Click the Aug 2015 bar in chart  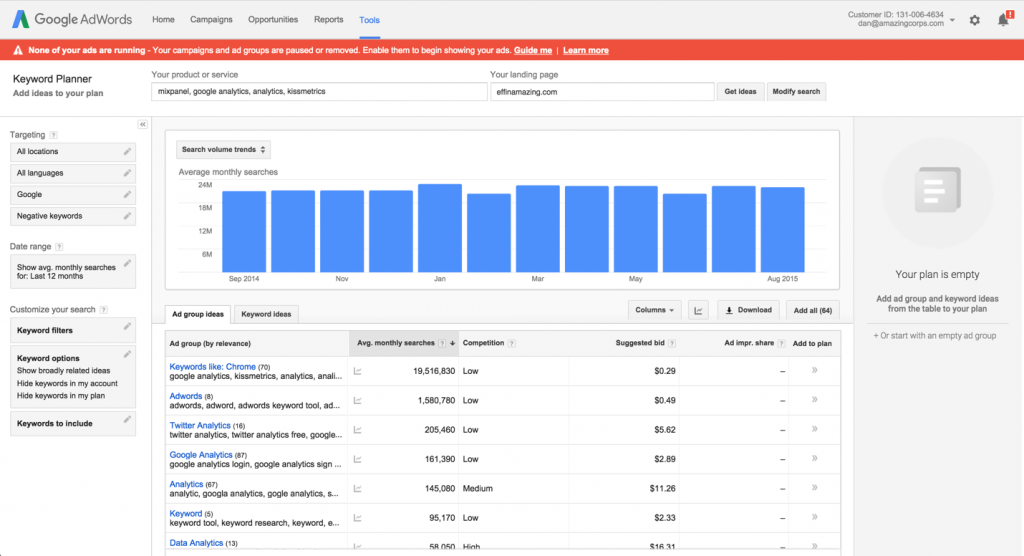782,229
